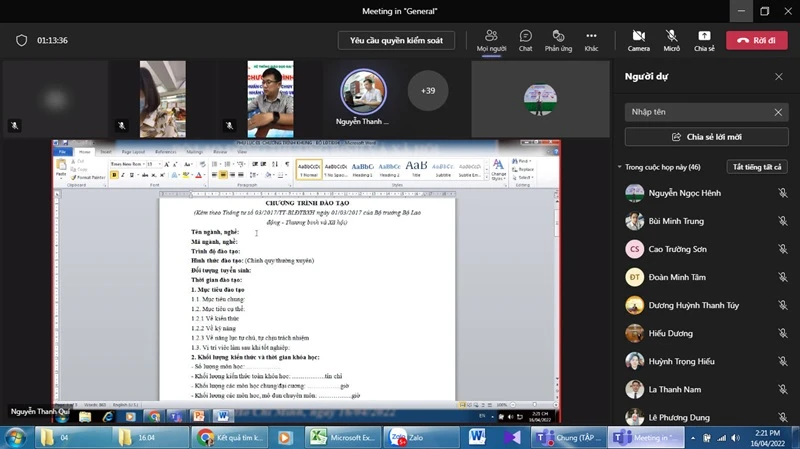This screenshot has height=449, width=800.
Task: Click the Chia sẻ share screen icon
Action: click(704, 39)
